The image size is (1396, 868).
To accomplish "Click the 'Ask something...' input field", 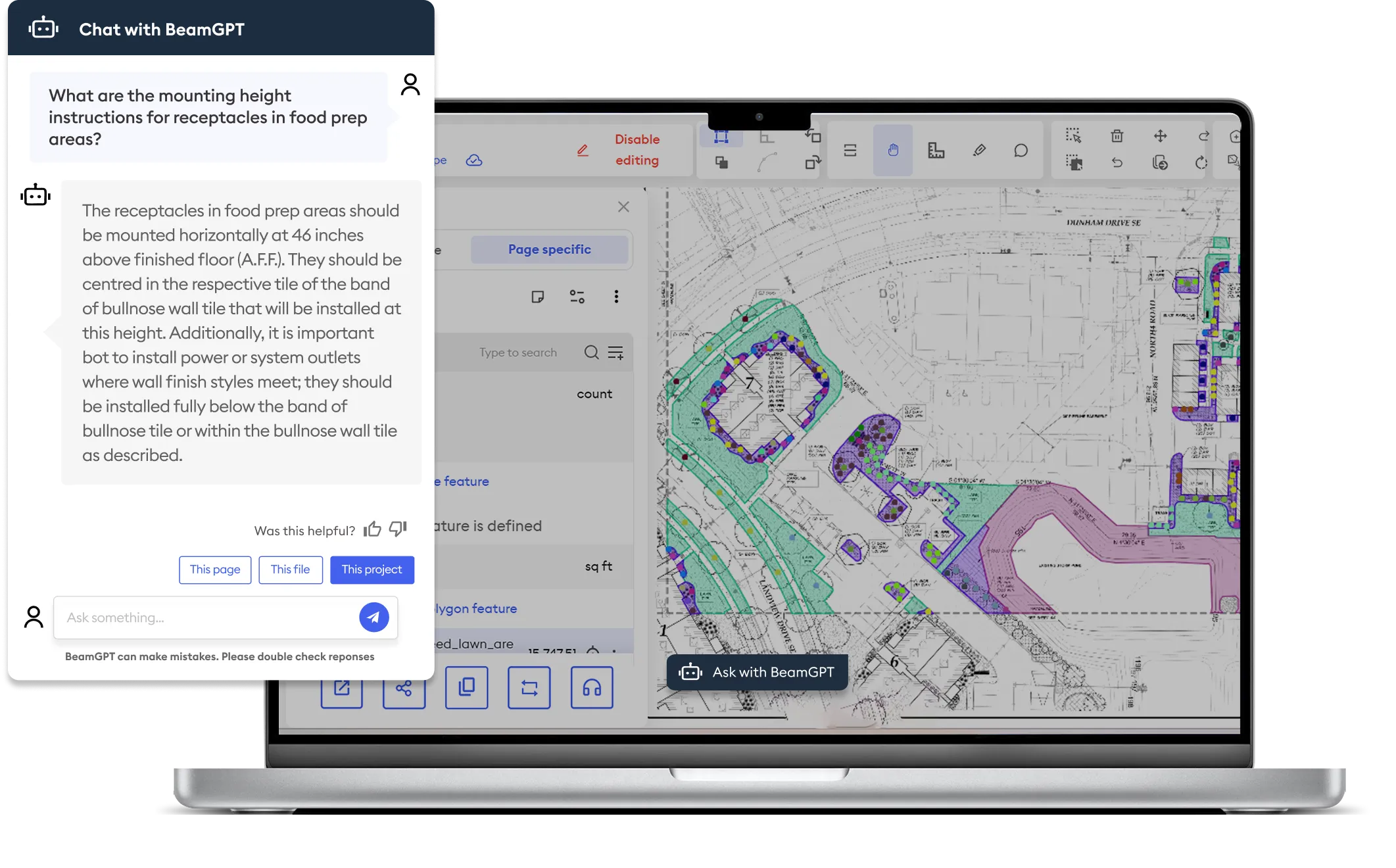I will tap(226, 617).
